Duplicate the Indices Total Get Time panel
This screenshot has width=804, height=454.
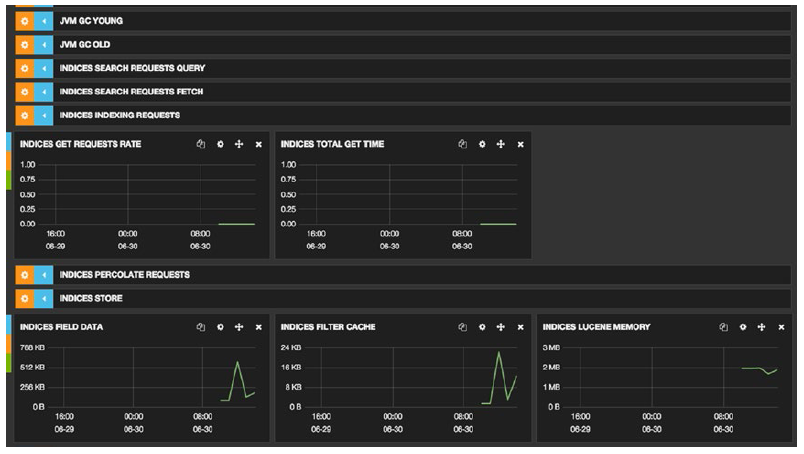point(463,144)
